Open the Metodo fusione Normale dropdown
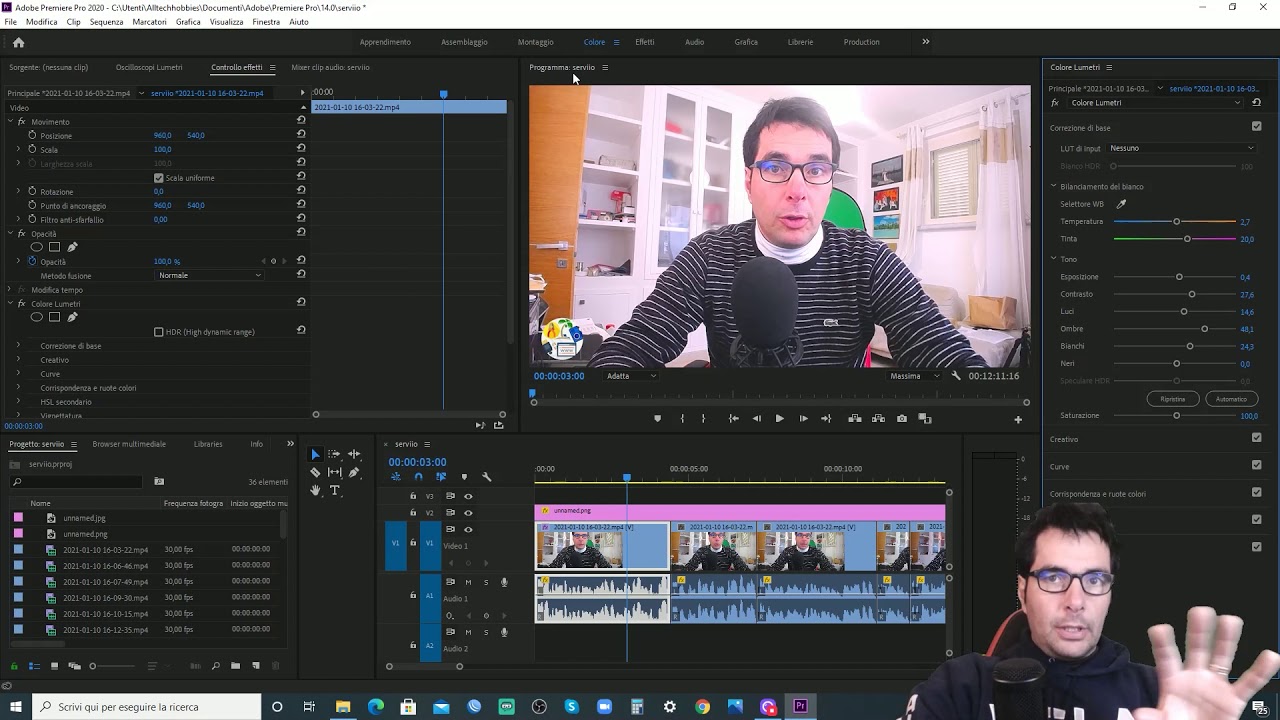This screenshot has height=720, width=1280. (x=210, y=275)
